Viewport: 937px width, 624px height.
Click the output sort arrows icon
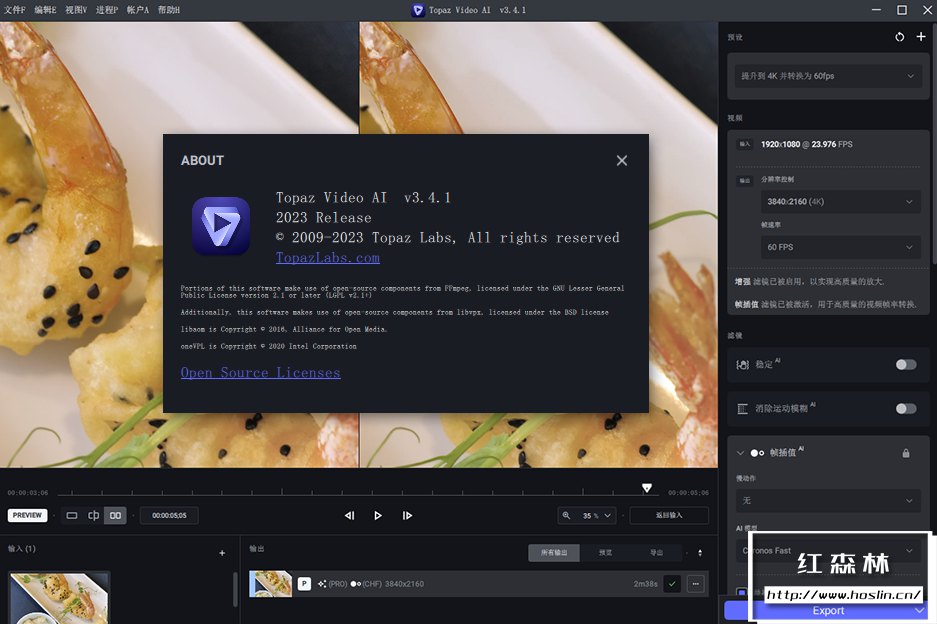click(700, 553)
